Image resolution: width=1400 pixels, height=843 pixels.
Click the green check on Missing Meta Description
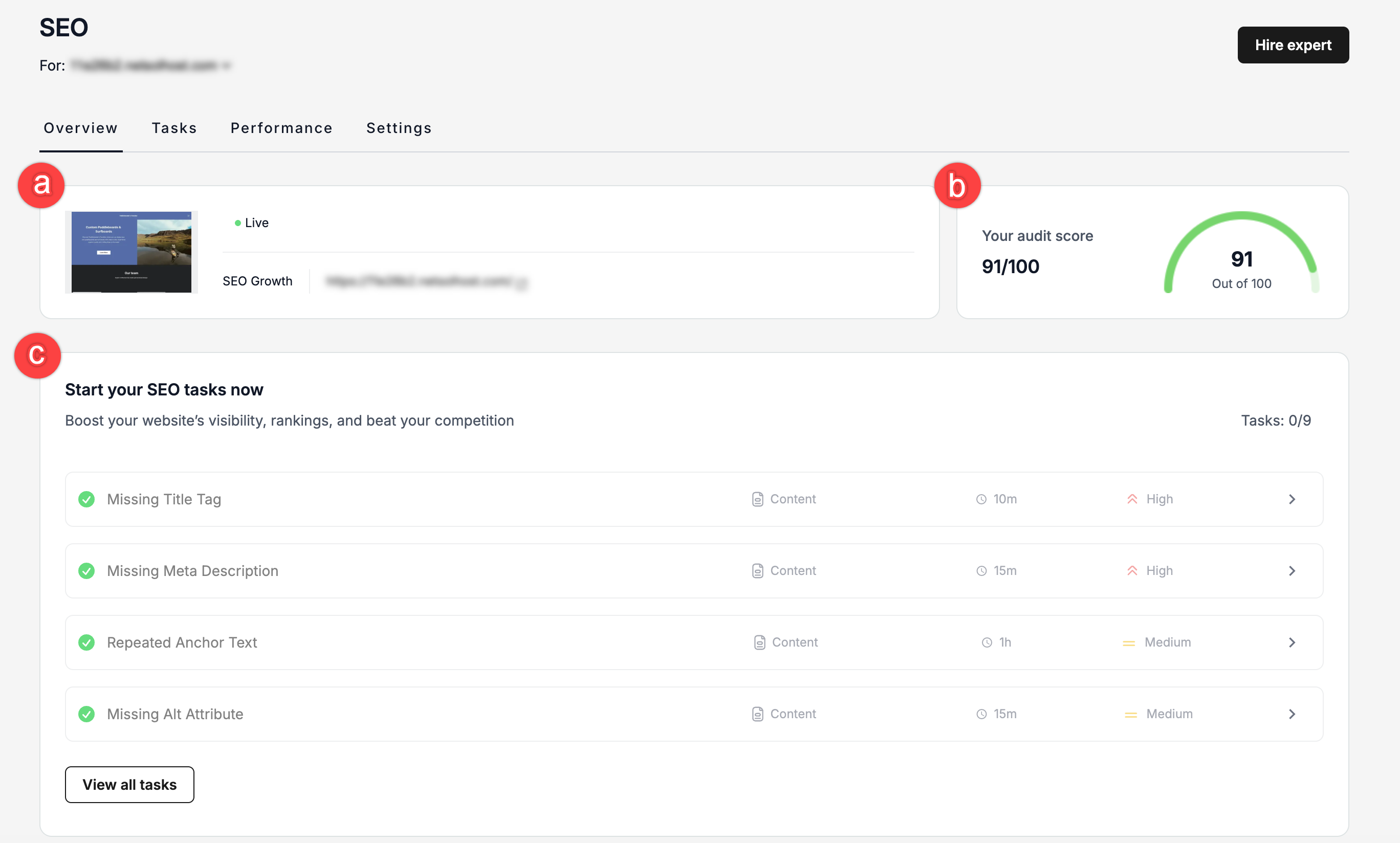tap(86, 571)
